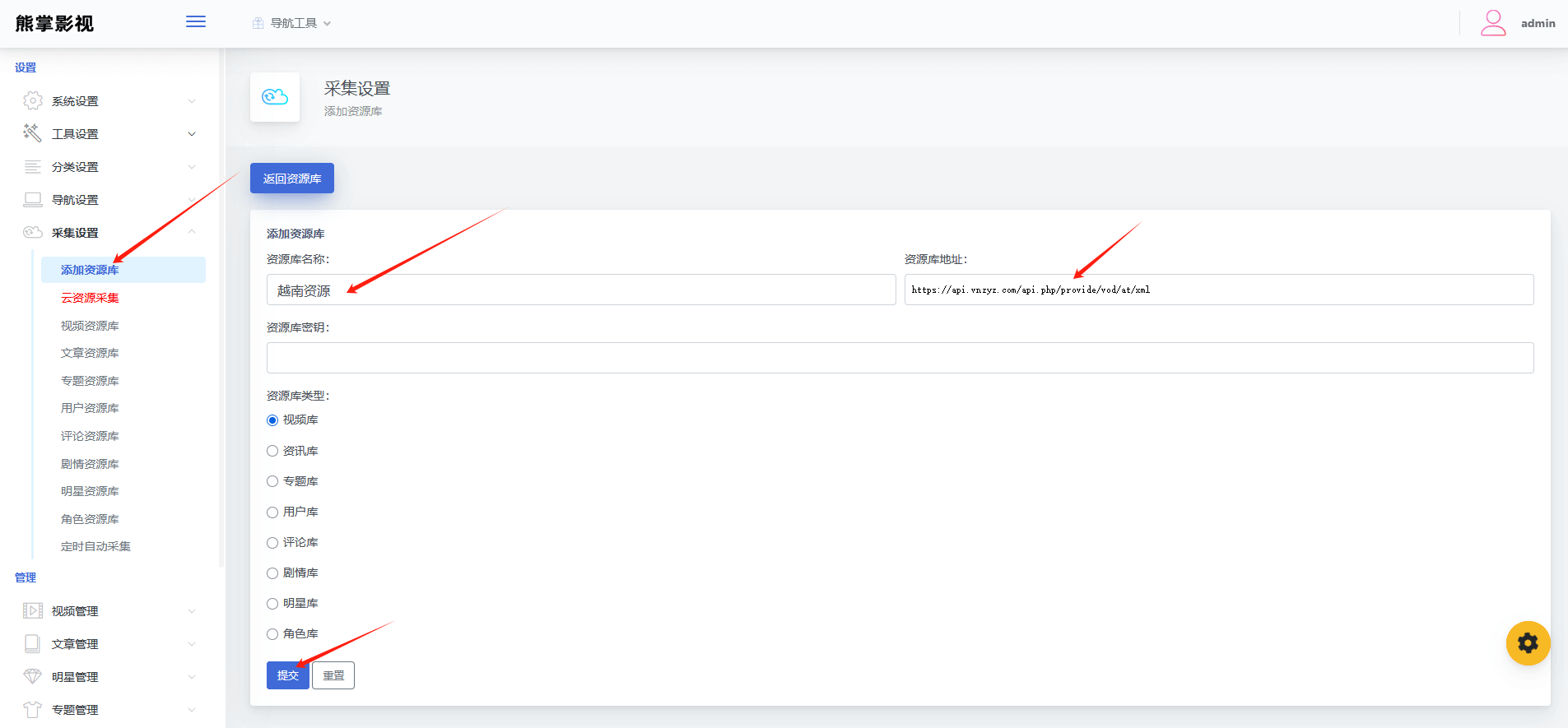Choose the 明星库 resource type
1568x728 pixels.
click(272, 604)
